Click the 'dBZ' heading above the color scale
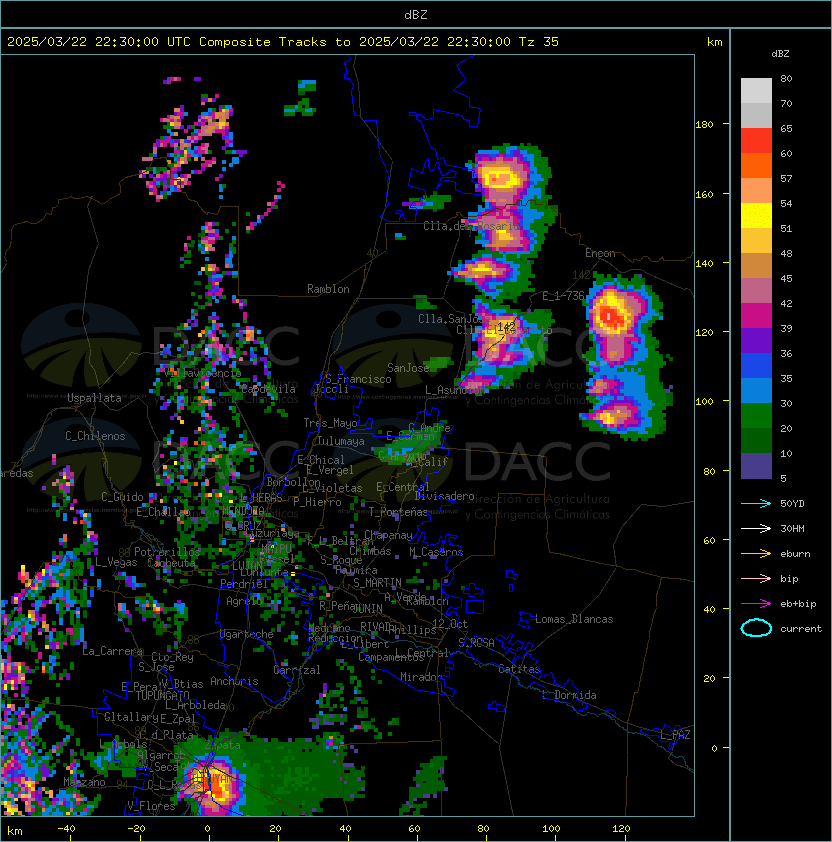The image size is (832, 842). coord(780,54)
